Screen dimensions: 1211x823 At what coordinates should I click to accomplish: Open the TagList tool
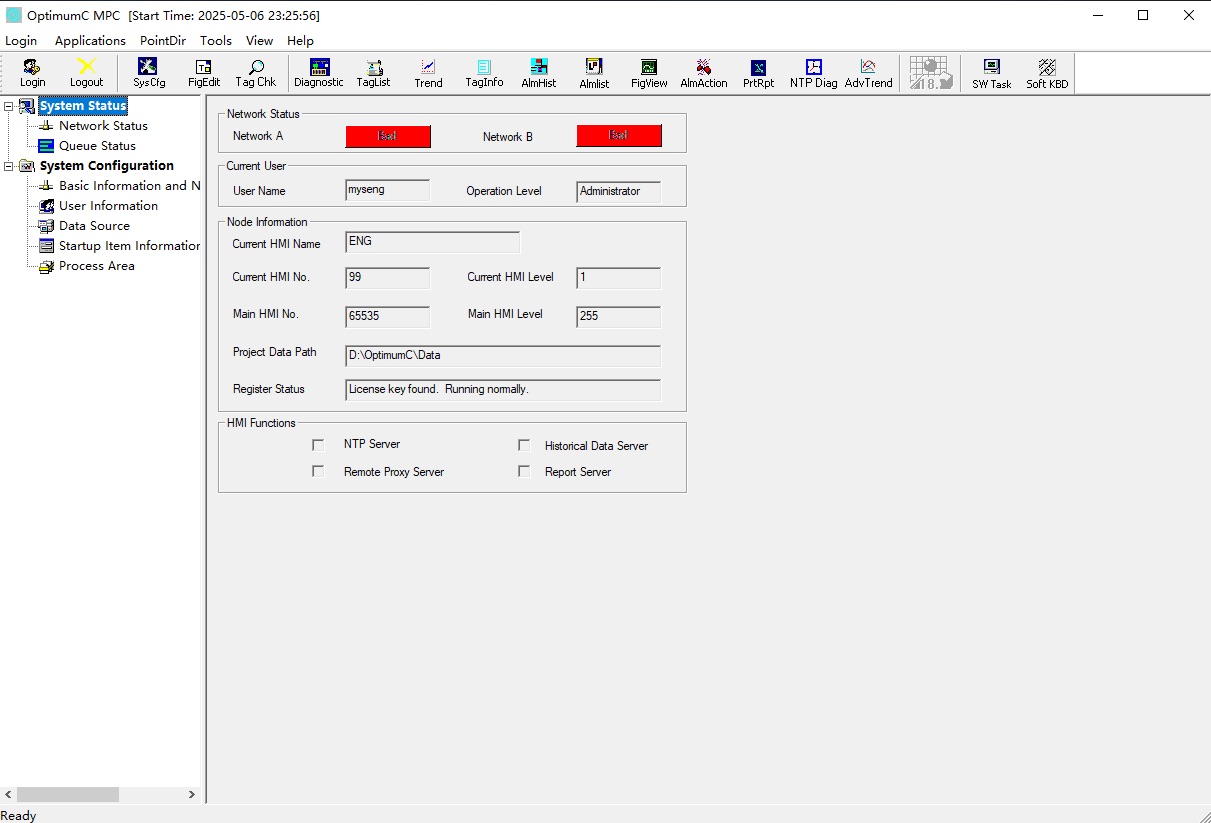click(x=374, y=73)
